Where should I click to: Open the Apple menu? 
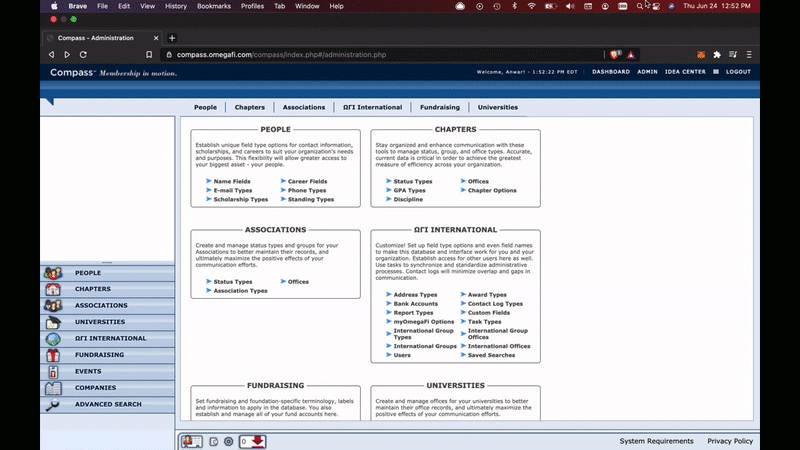54,6
